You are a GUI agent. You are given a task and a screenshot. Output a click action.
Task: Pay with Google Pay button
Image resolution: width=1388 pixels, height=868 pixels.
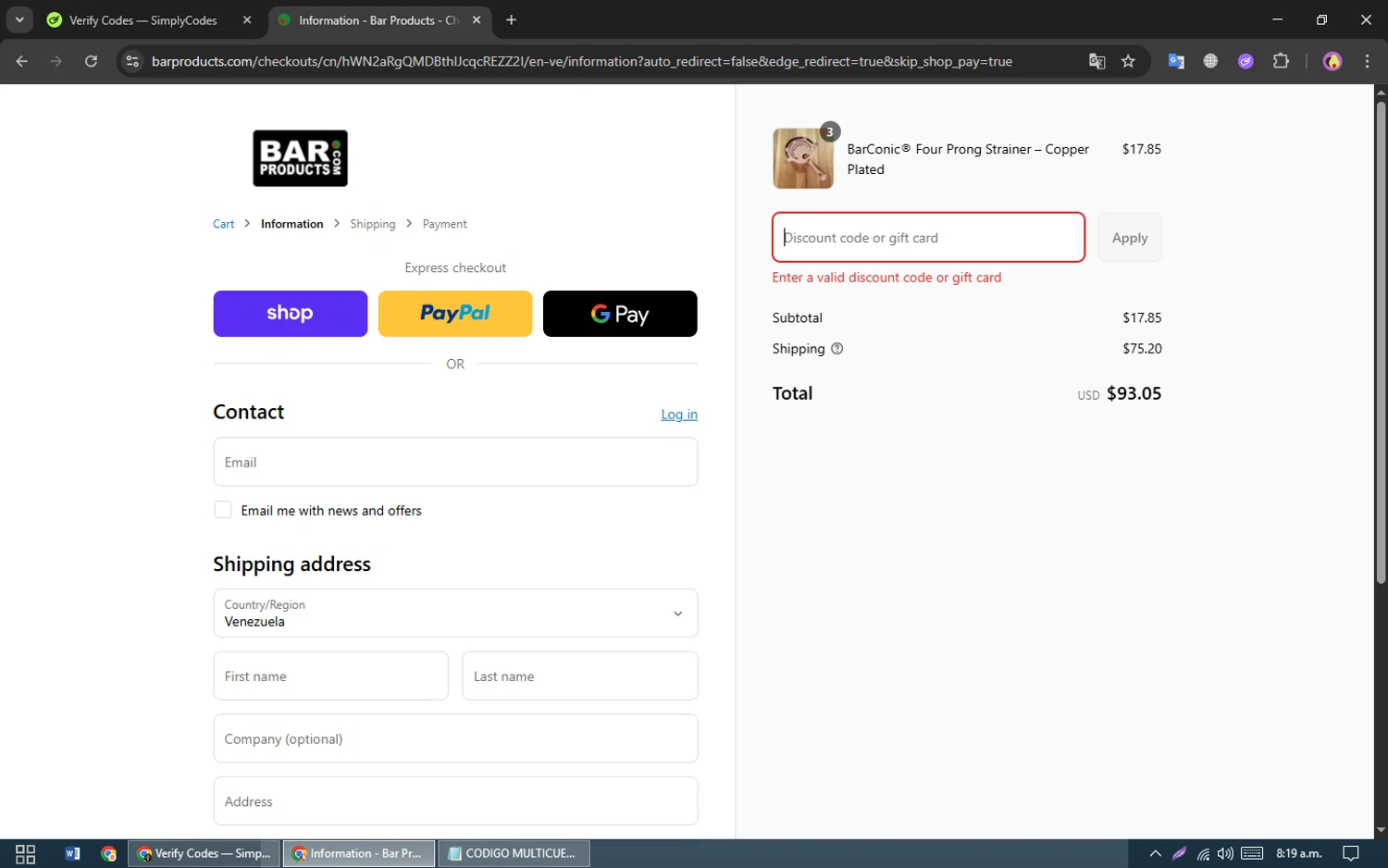[620, 314]
